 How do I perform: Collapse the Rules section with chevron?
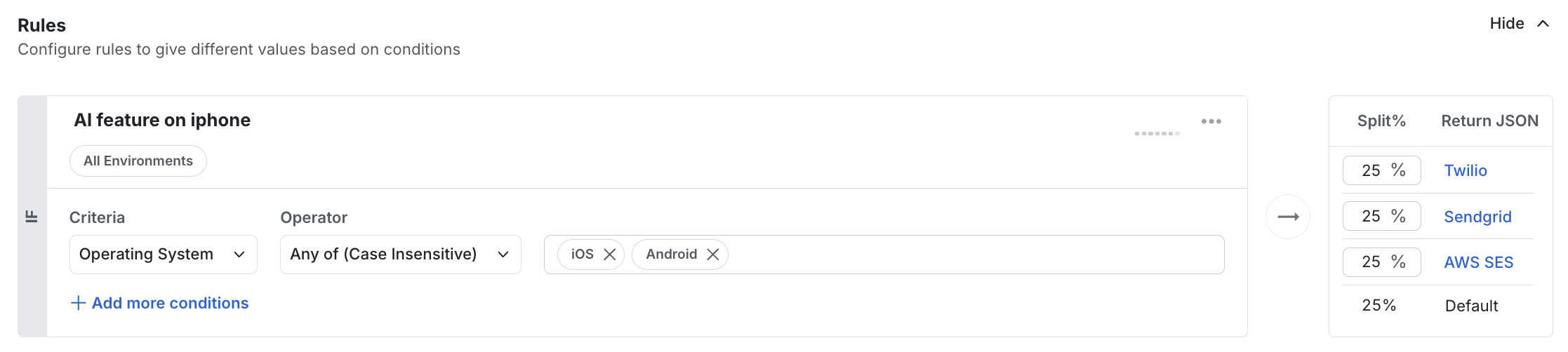[1543, 24]
